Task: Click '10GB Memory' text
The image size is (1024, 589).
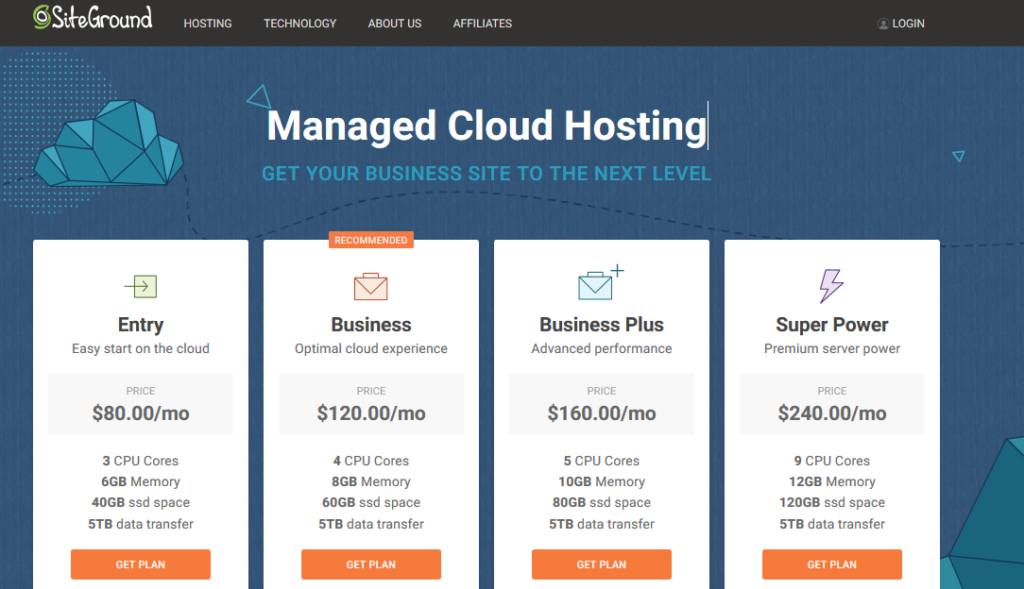Action: coord(601,482)
